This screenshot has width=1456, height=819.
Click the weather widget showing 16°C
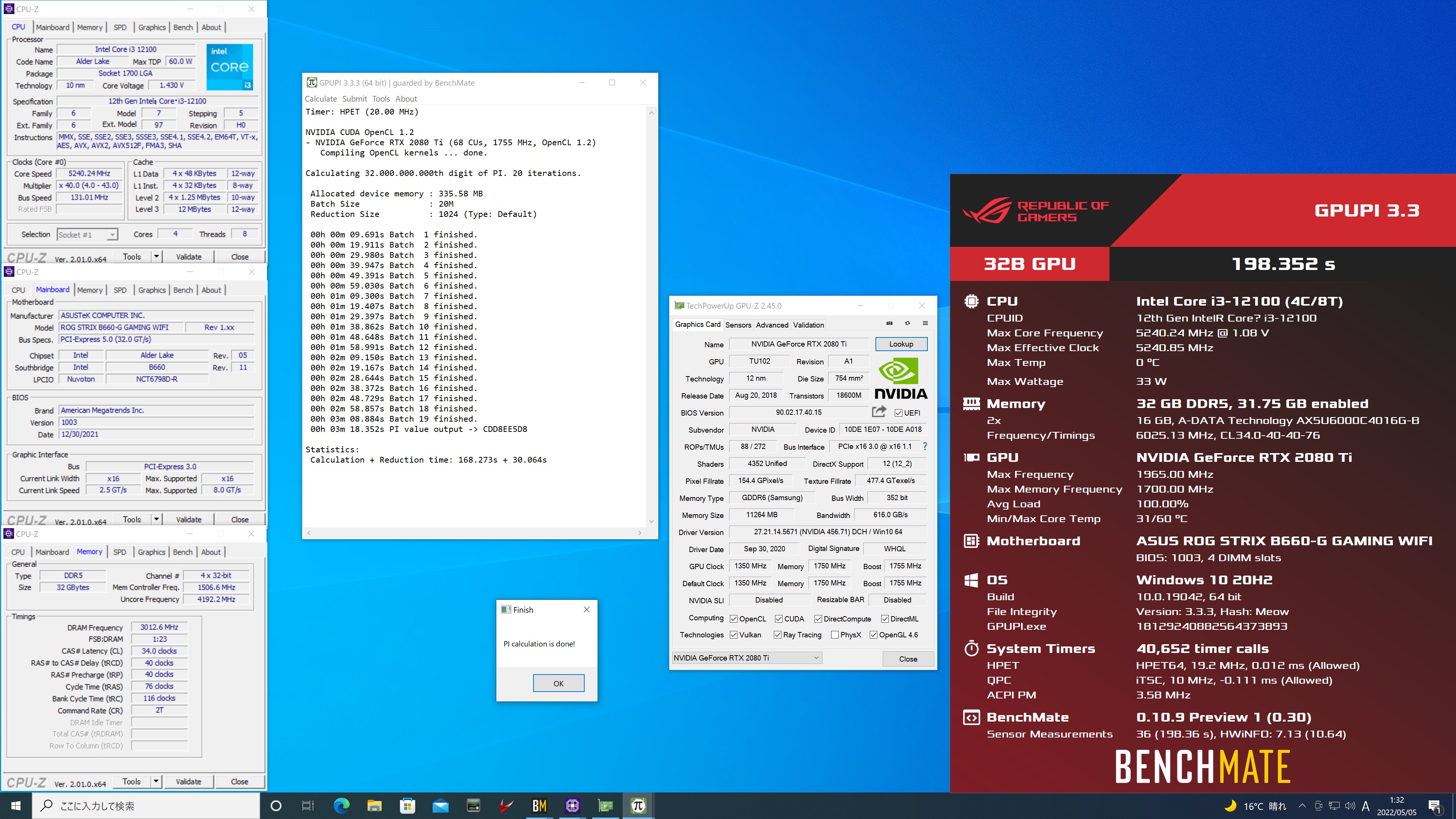pos(1255,806)
